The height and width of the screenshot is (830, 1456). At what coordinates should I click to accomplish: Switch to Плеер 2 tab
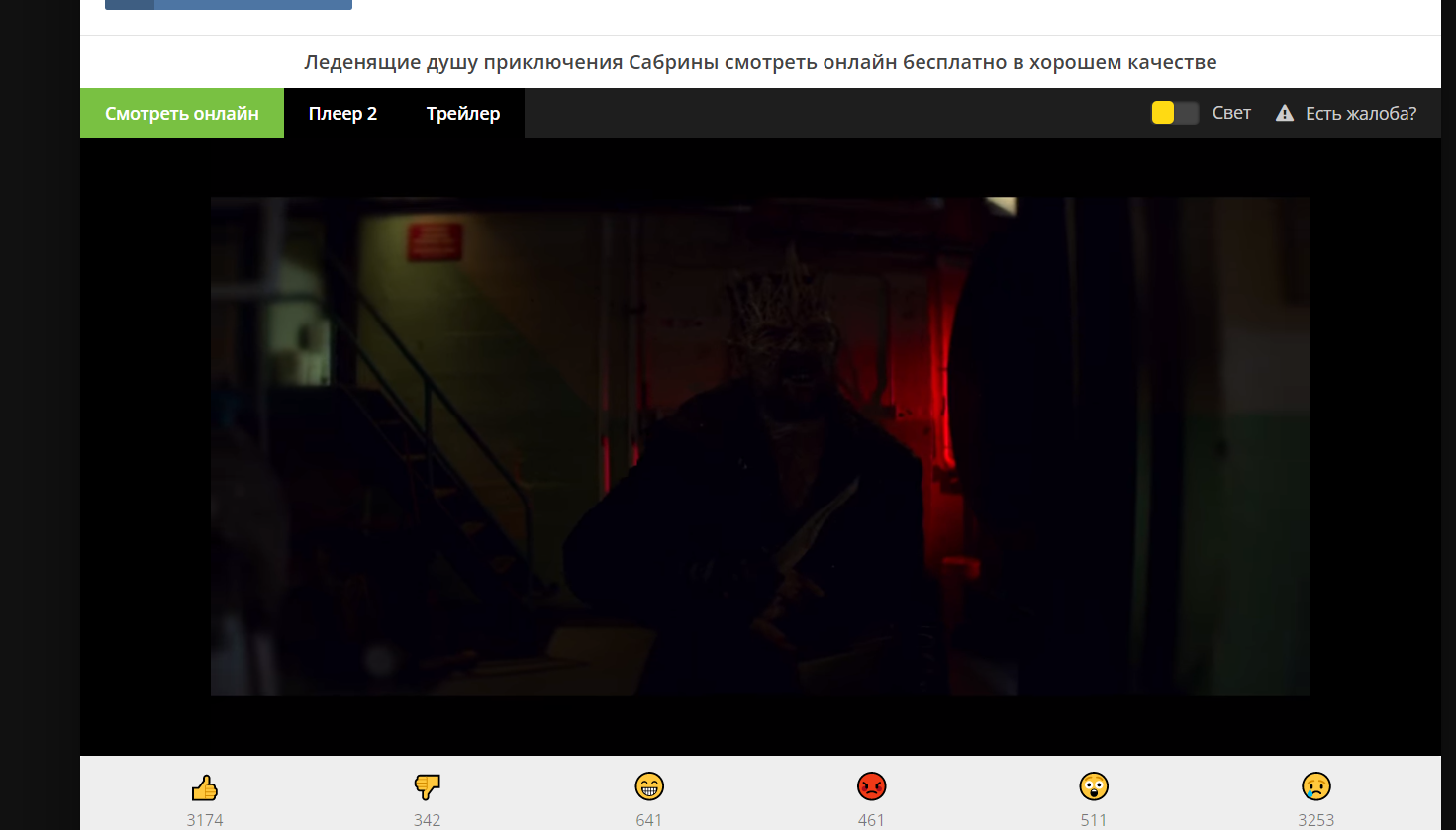342,113
